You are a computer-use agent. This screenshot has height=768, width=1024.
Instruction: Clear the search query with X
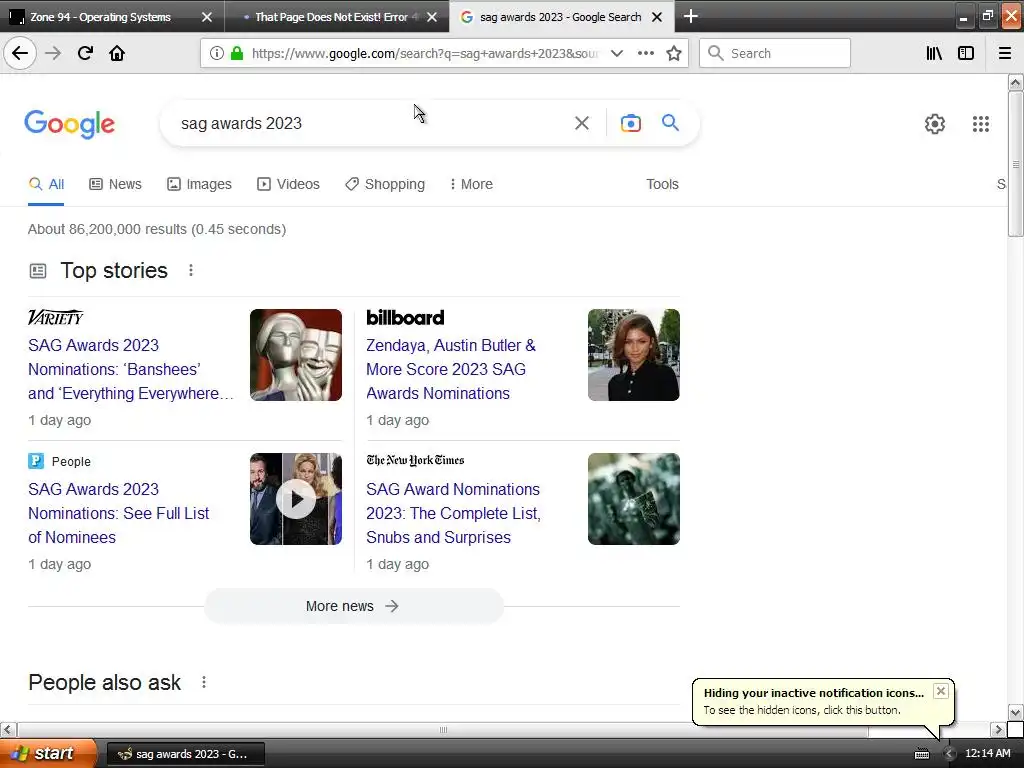pos(581,123)
